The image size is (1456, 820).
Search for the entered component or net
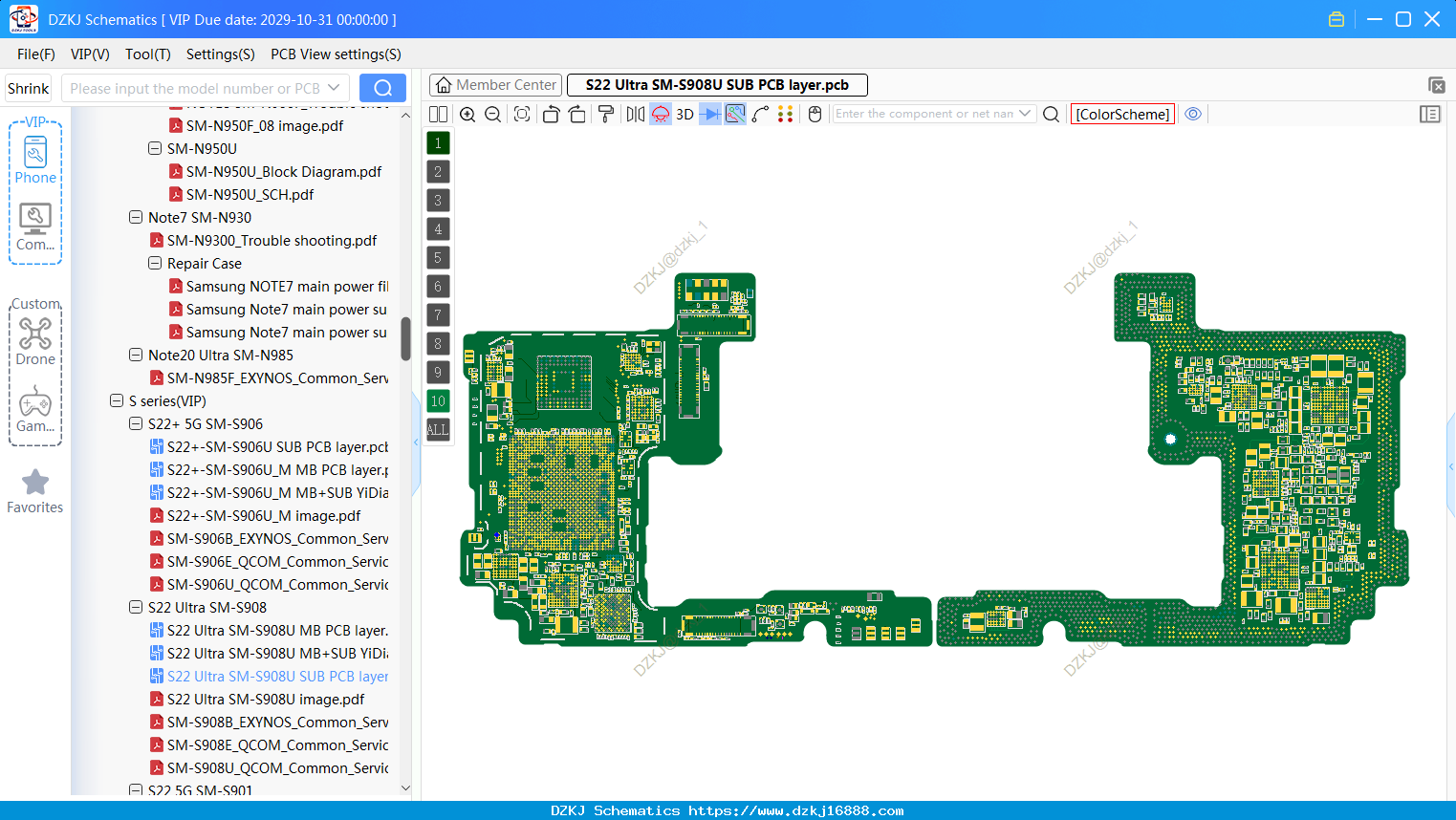1051,114
